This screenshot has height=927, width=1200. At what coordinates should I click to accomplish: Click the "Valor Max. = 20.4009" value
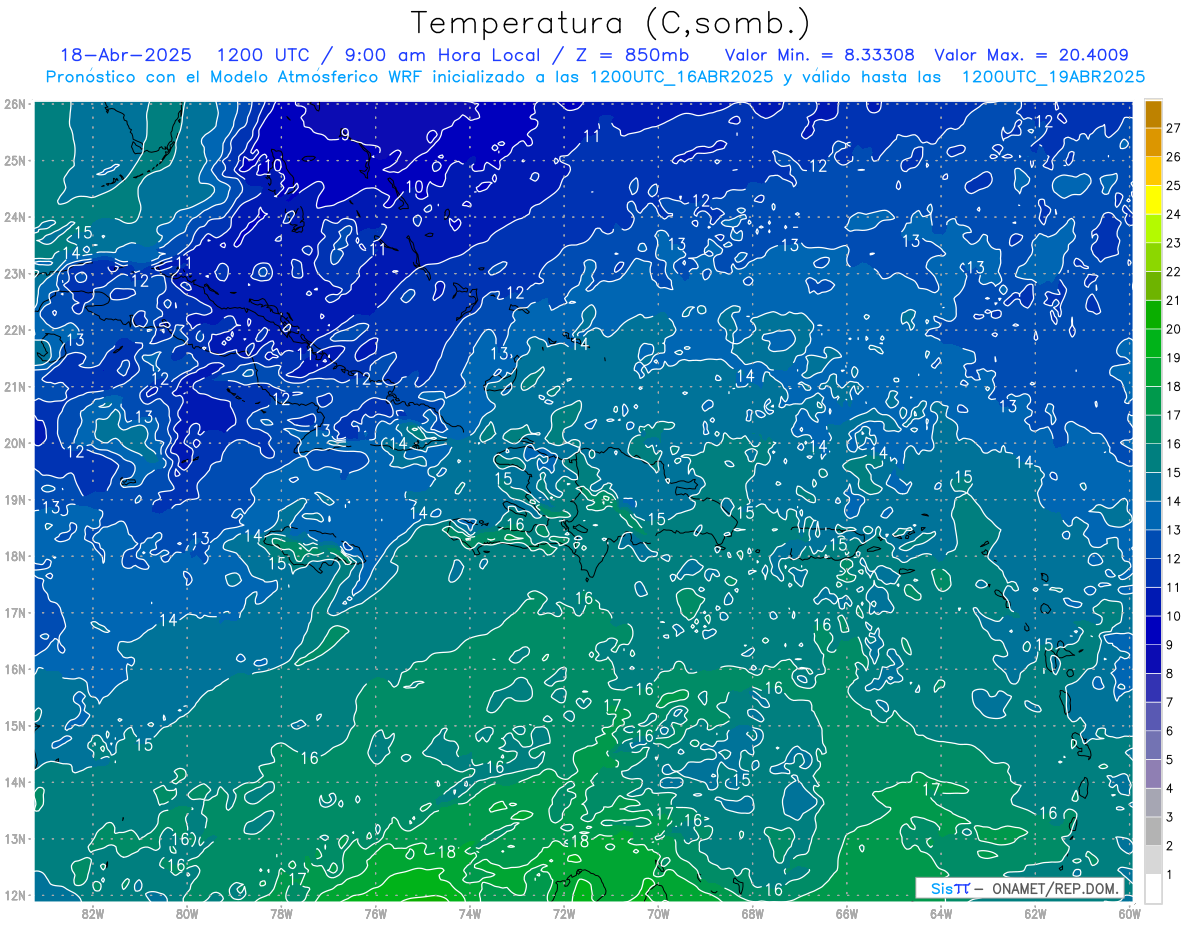pos(1032,55)
